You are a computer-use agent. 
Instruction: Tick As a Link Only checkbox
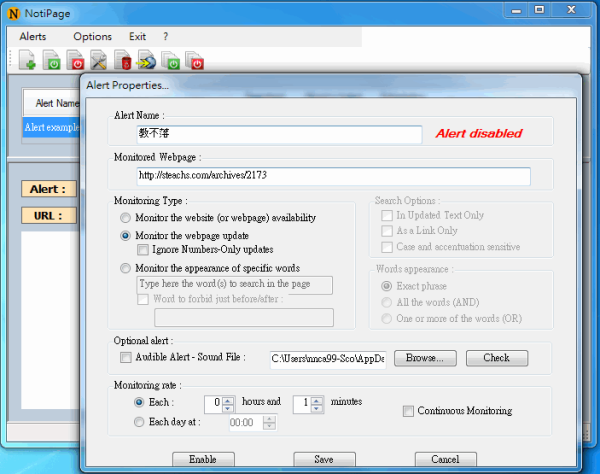387,231
